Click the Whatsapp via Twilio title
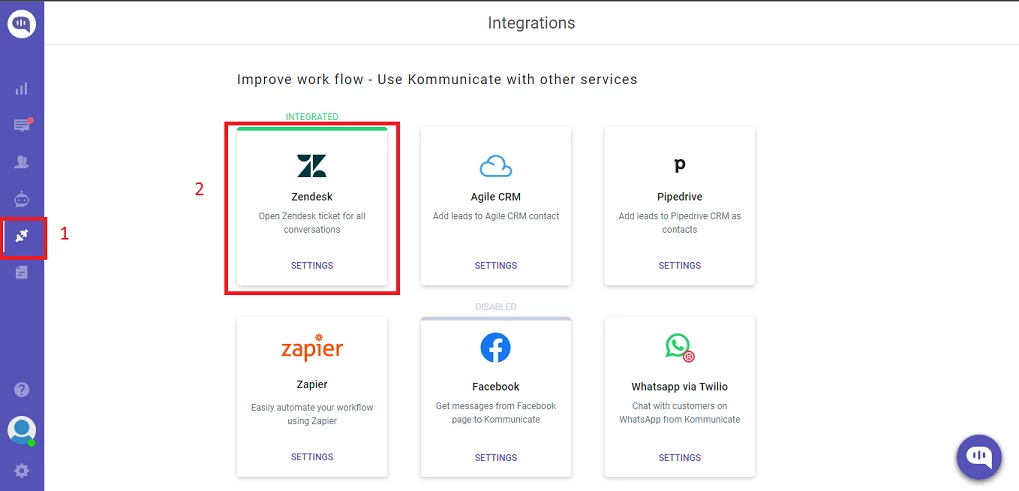 [680, 386]
